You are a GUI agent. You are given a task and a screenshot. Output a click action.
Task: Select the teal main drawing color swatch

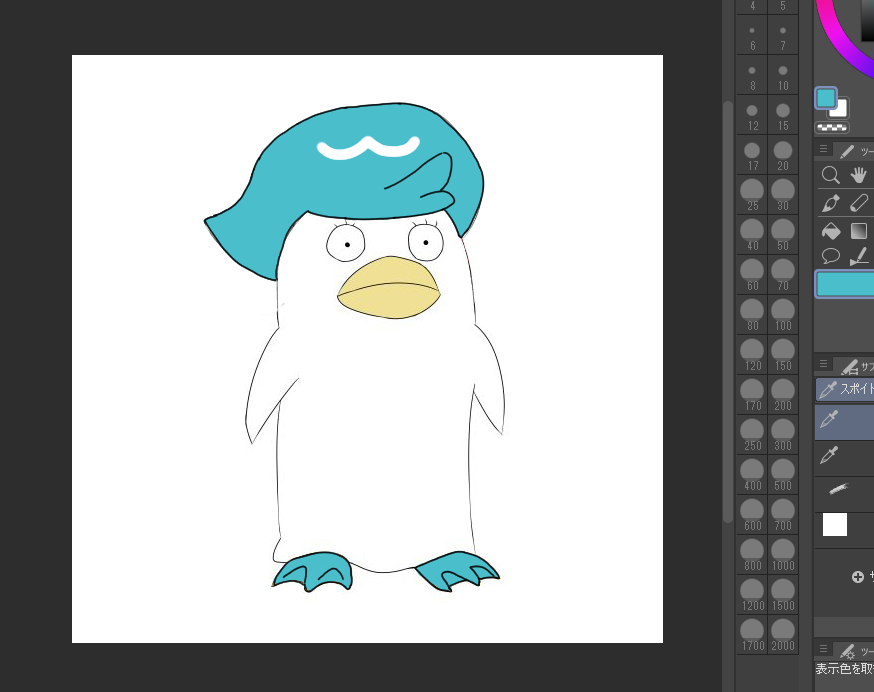click(x=826, y=98)
